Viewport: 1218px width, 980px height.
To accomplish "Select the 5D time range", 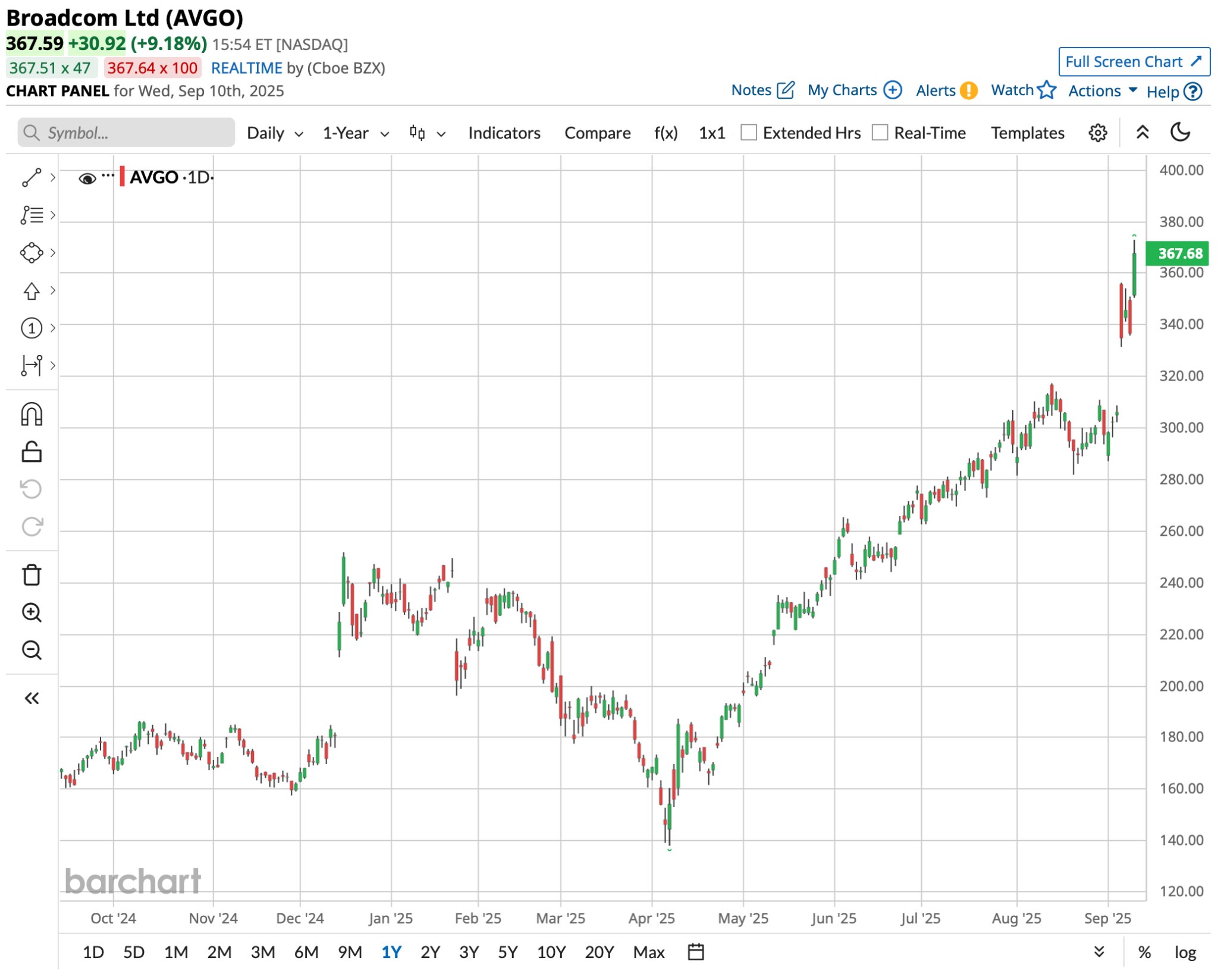I will pyautogui.click(x=134, y=952).
